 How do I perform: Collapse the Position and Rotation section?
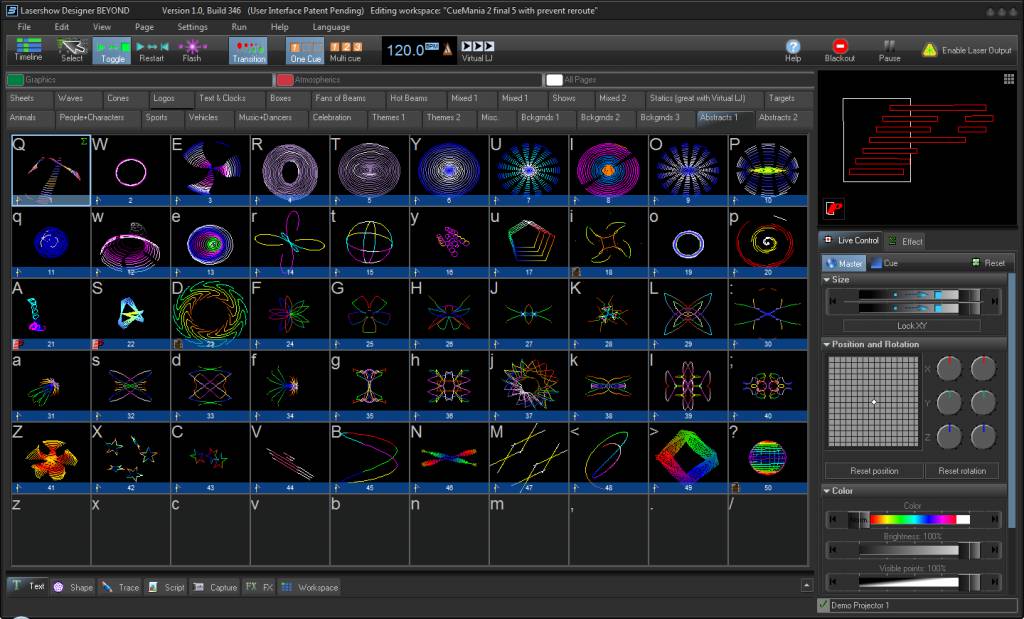pos(827,344)
